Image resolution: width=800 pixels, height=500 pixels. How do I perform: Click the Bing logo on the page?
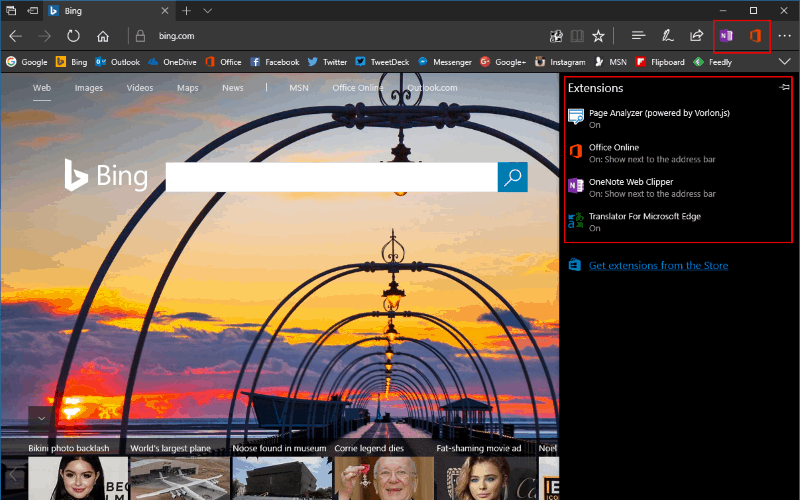pos(106,176)
